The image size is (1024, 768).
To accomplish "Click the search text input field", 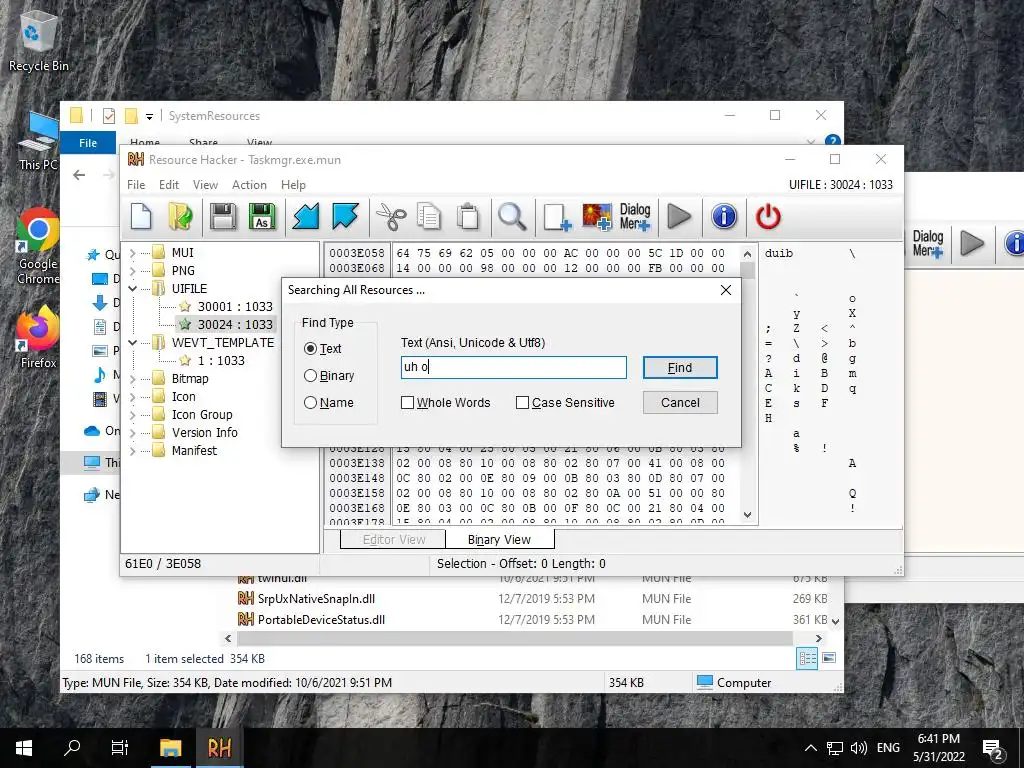I will 513,367.
